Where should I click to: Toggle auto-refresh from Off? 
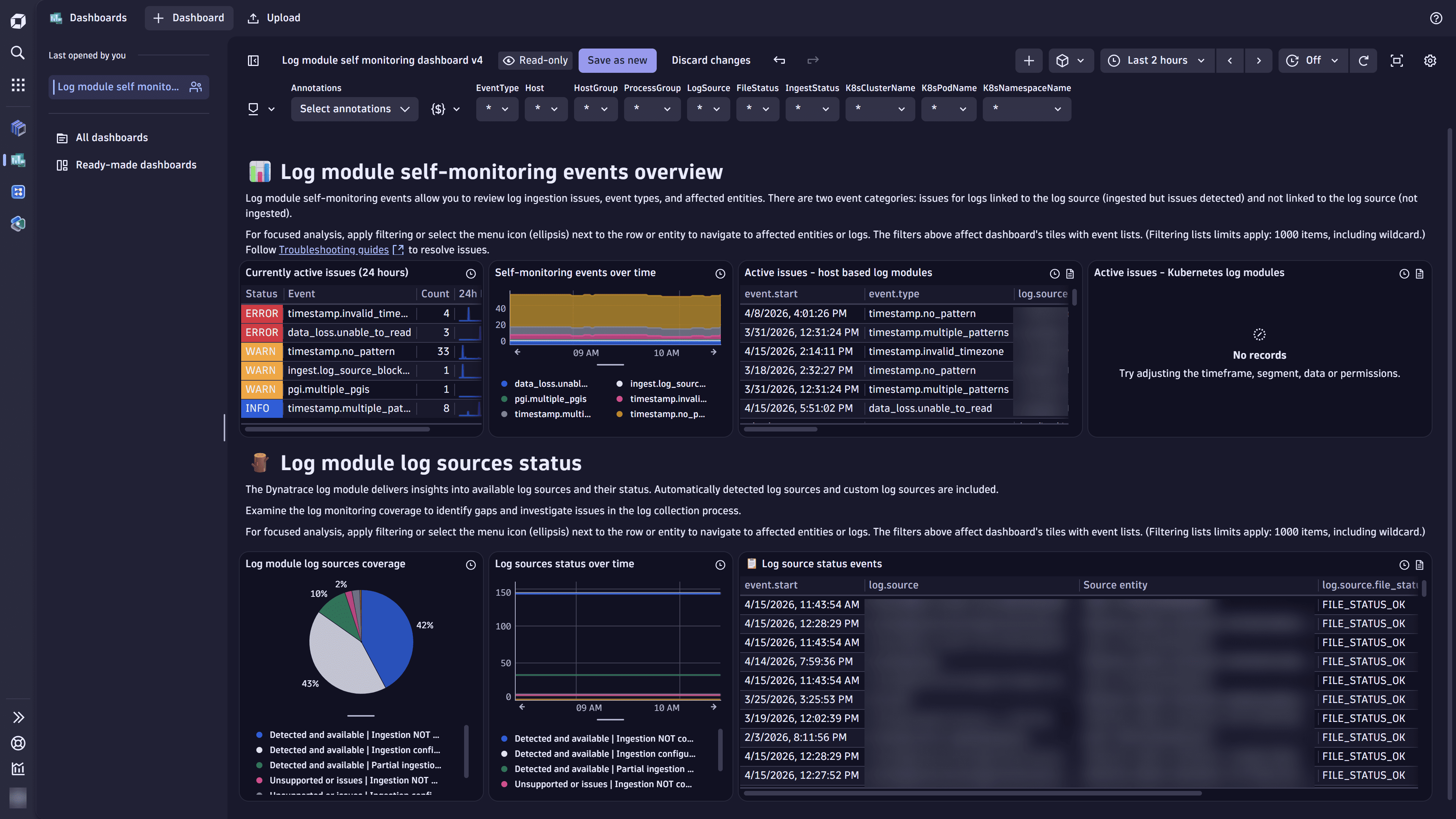tap(1312, 61)
